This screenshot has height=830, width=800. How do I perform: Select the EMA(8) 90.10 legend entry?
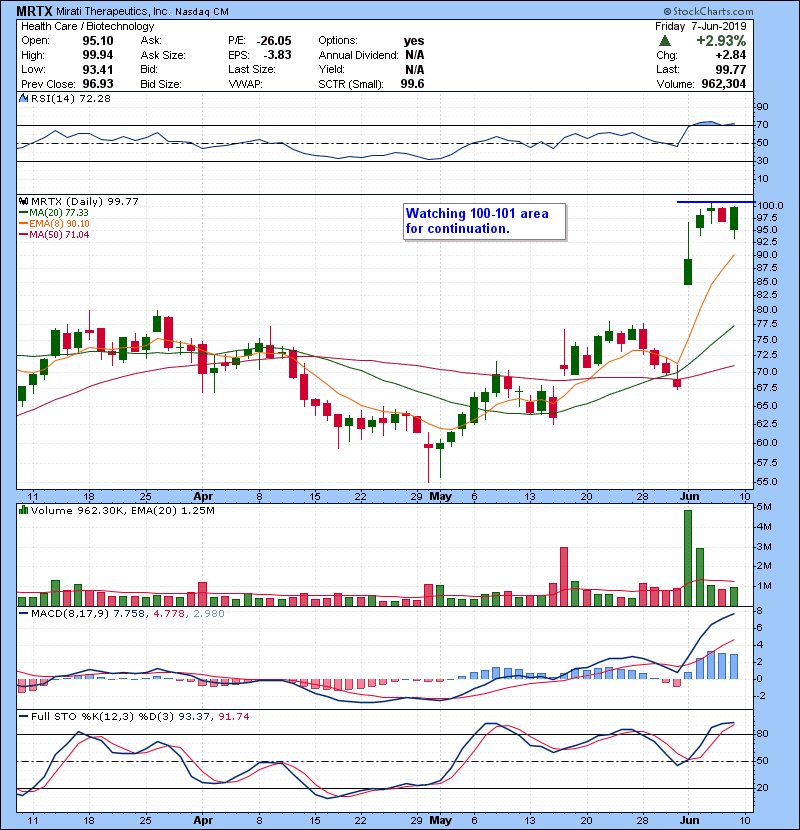(x=54, y=223)
